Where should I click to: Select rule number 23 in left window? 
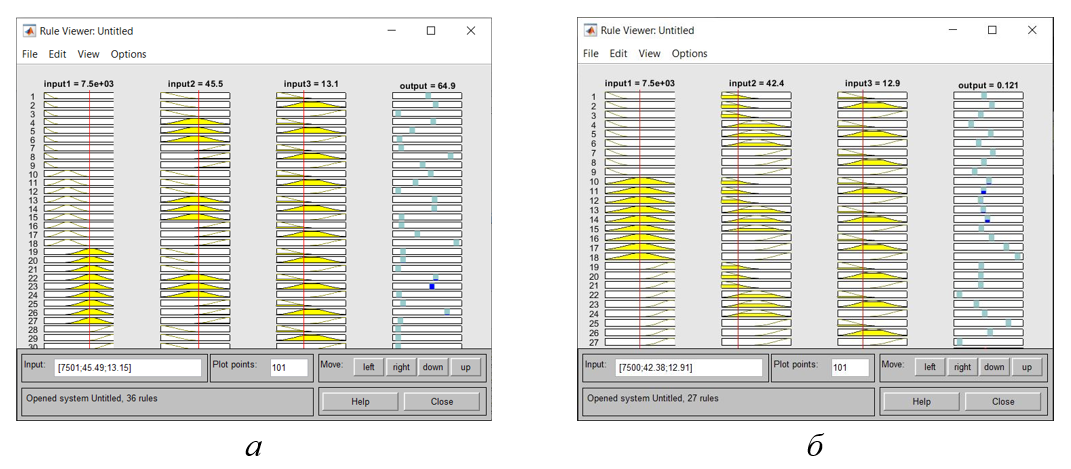[x=32, y=286]
